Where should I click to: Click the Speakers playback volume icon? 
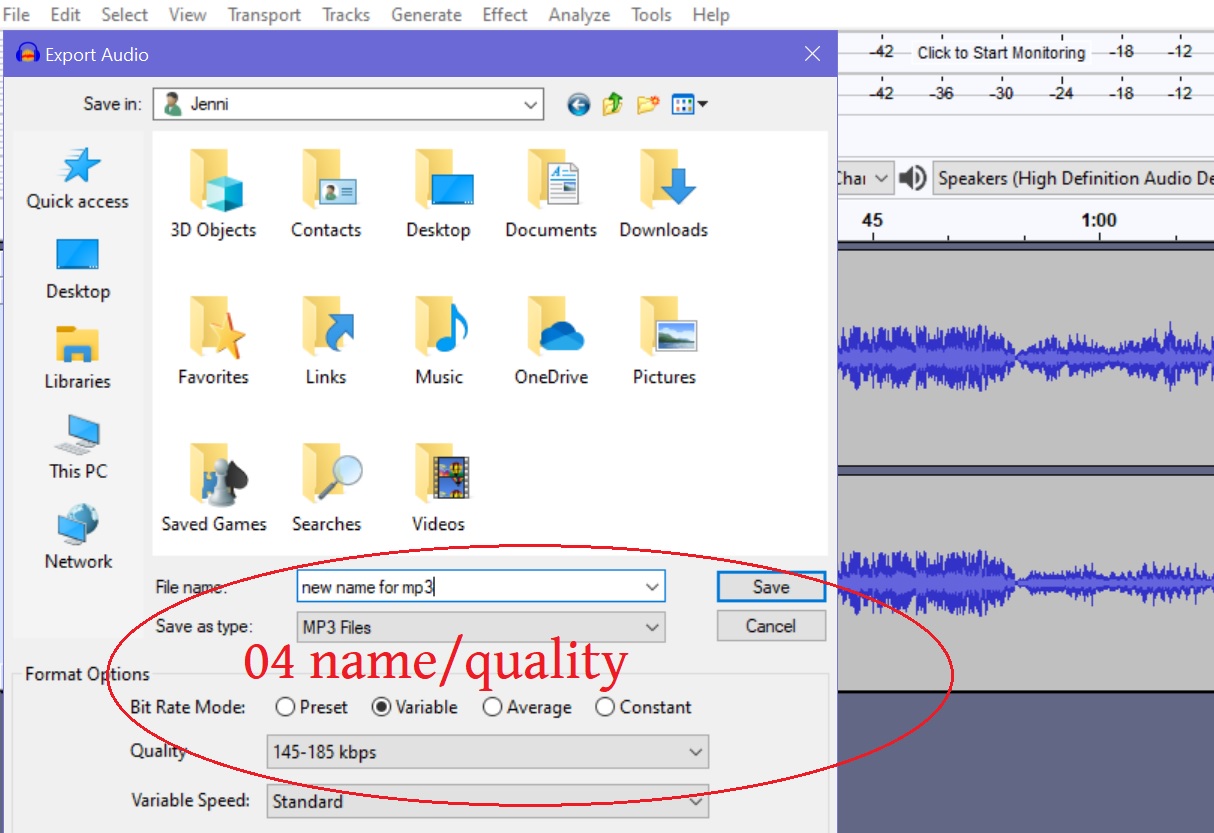click(913, 178)
